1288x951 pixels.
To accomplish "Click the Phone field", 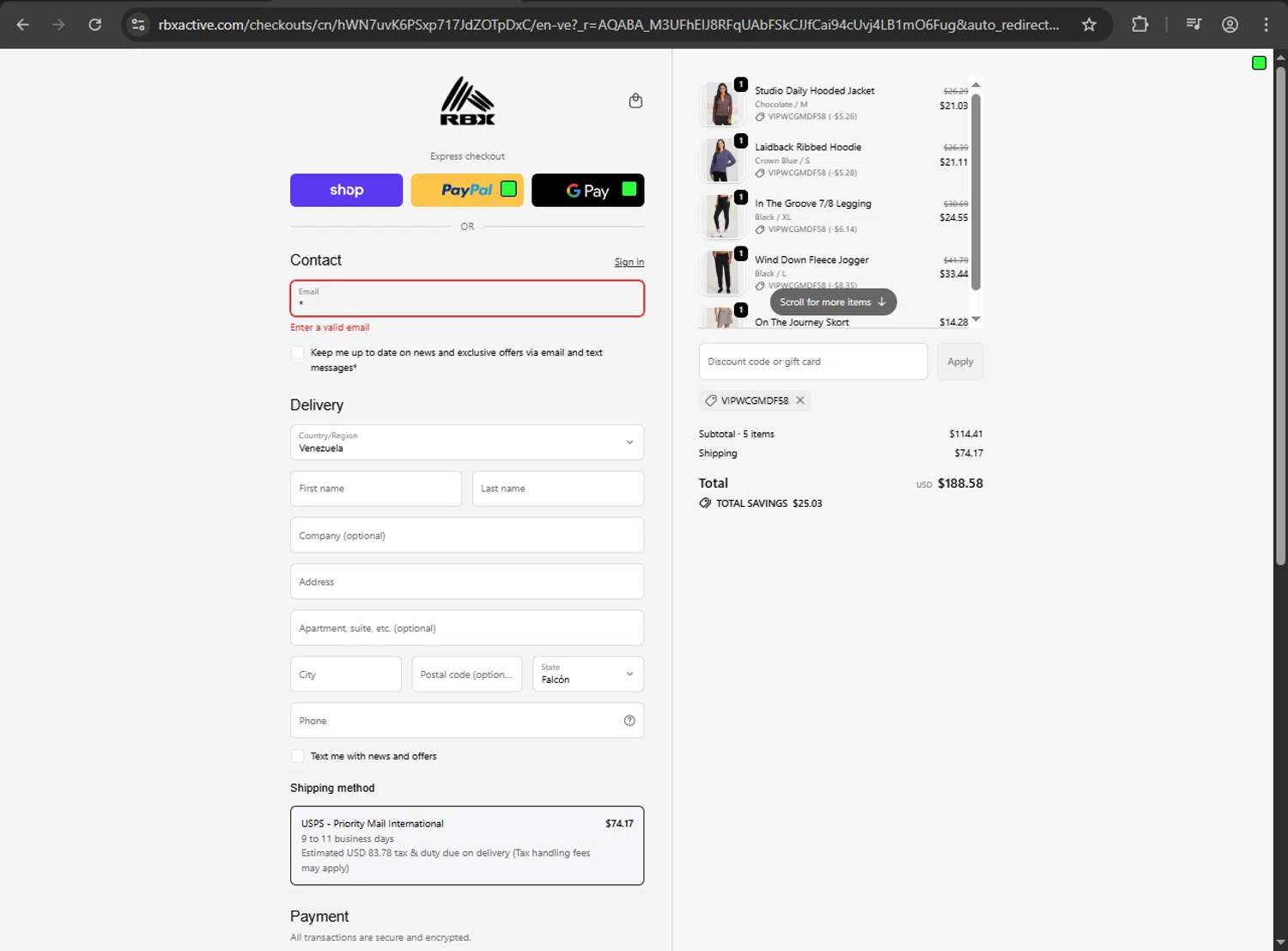I will click(467, 721).
